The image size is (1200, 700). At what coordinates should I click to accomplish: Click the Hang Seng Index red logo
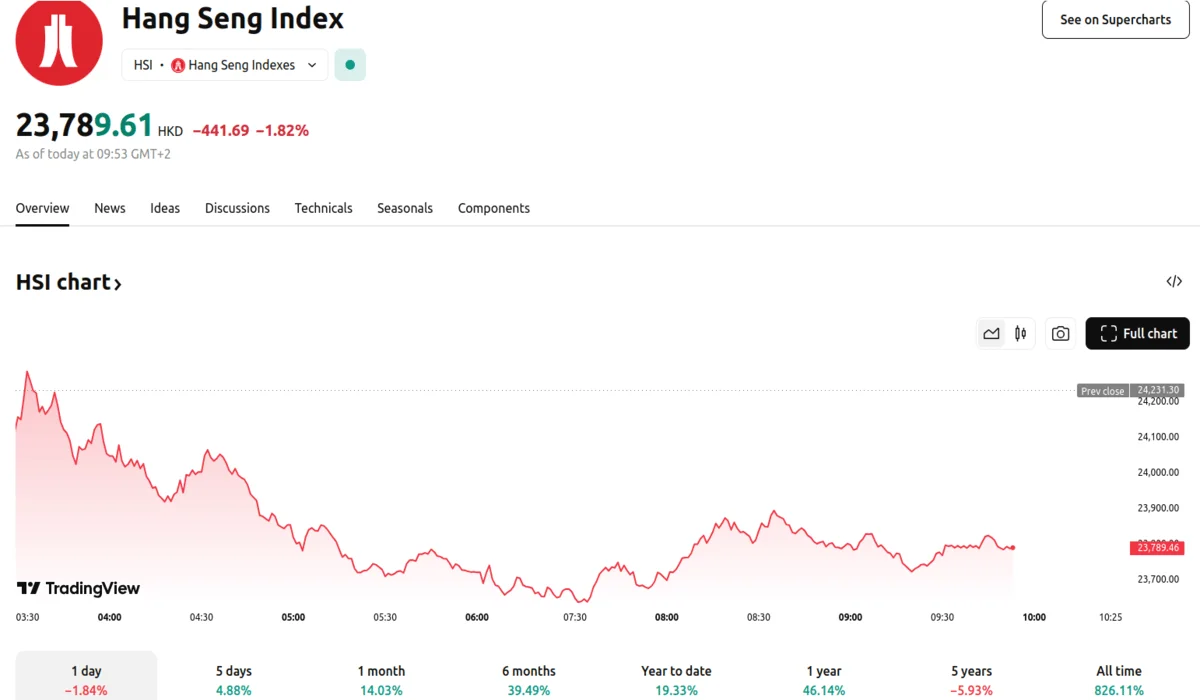59,42
